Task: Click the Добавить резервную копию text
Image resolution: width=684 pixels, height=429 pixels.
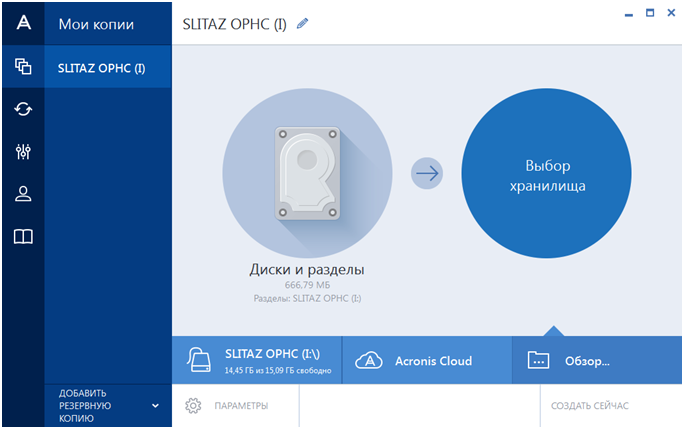Action: [85, 406]
